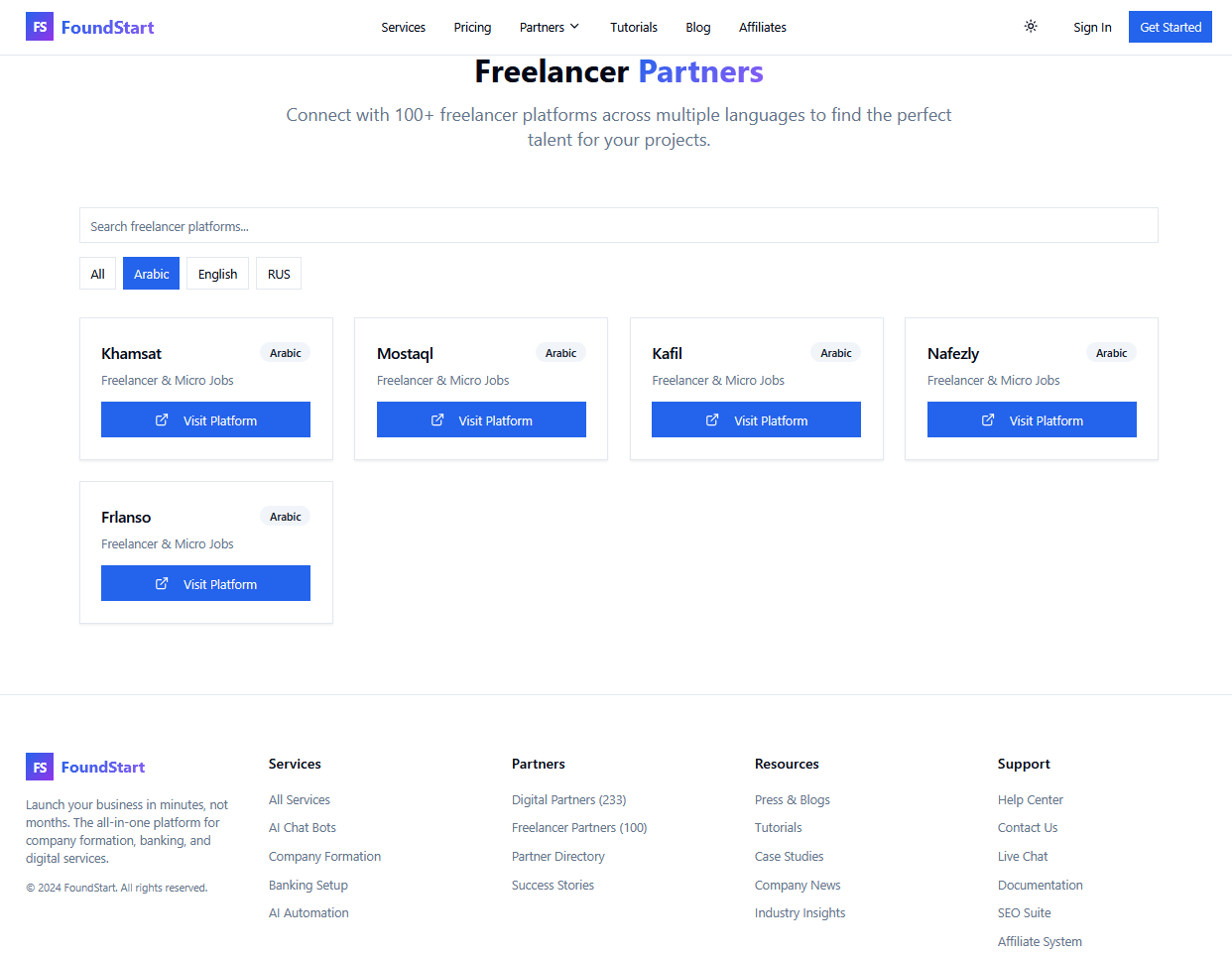The image size is (1232, 956).
Task: Select the Arabic language filter
Action: [x=151, y=273]
